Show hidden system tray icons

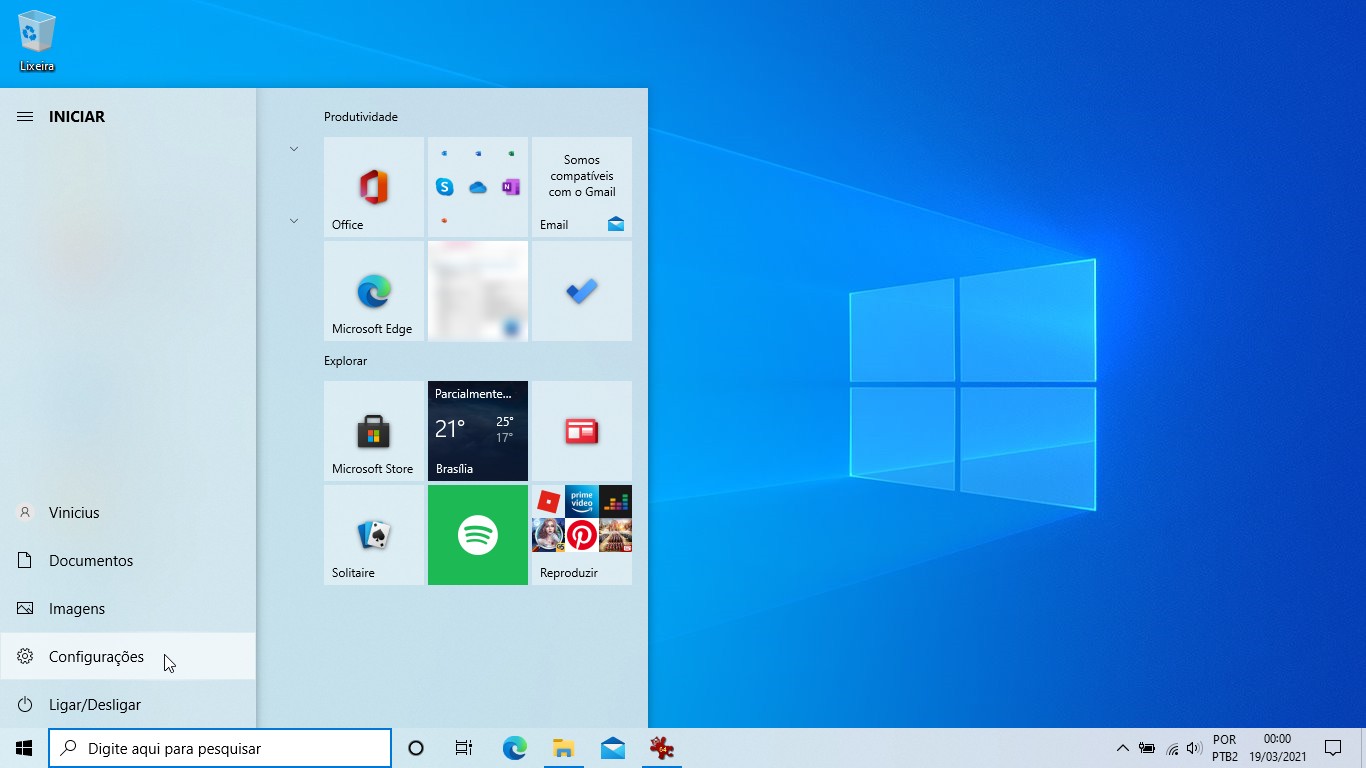tap(1122, 748)
